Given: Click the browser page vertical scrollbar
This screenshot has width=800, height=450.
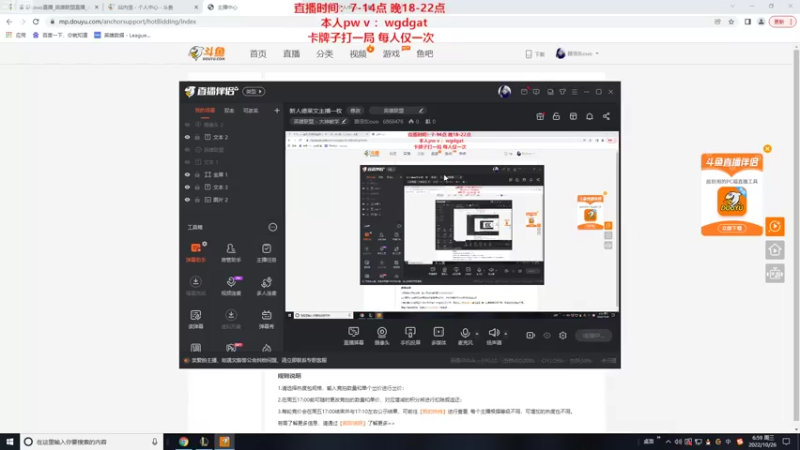Looking at the screenshot, I should (796, 235).
